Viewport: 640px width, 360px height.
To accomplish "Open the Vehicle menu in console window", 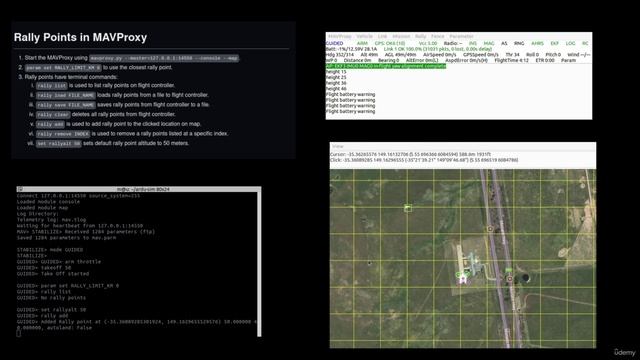I will coord(364,36).
